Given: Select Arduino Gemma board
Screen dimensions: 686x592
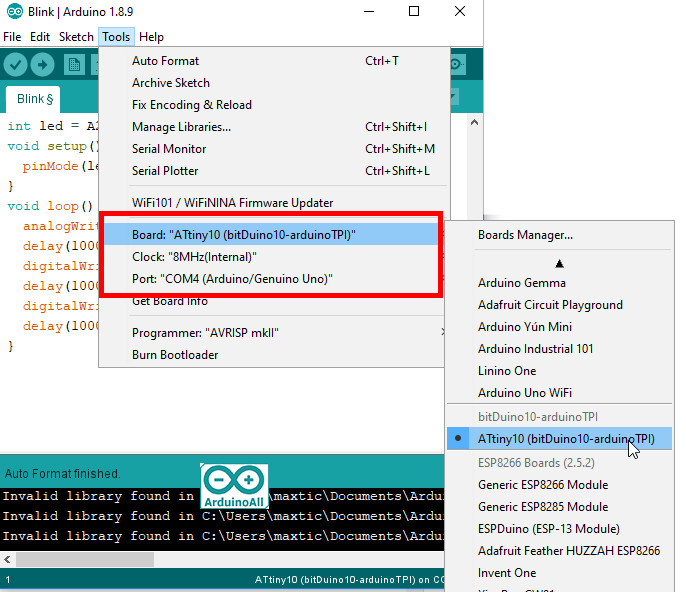Looking at the screenshot, I should tap(559, 283).
